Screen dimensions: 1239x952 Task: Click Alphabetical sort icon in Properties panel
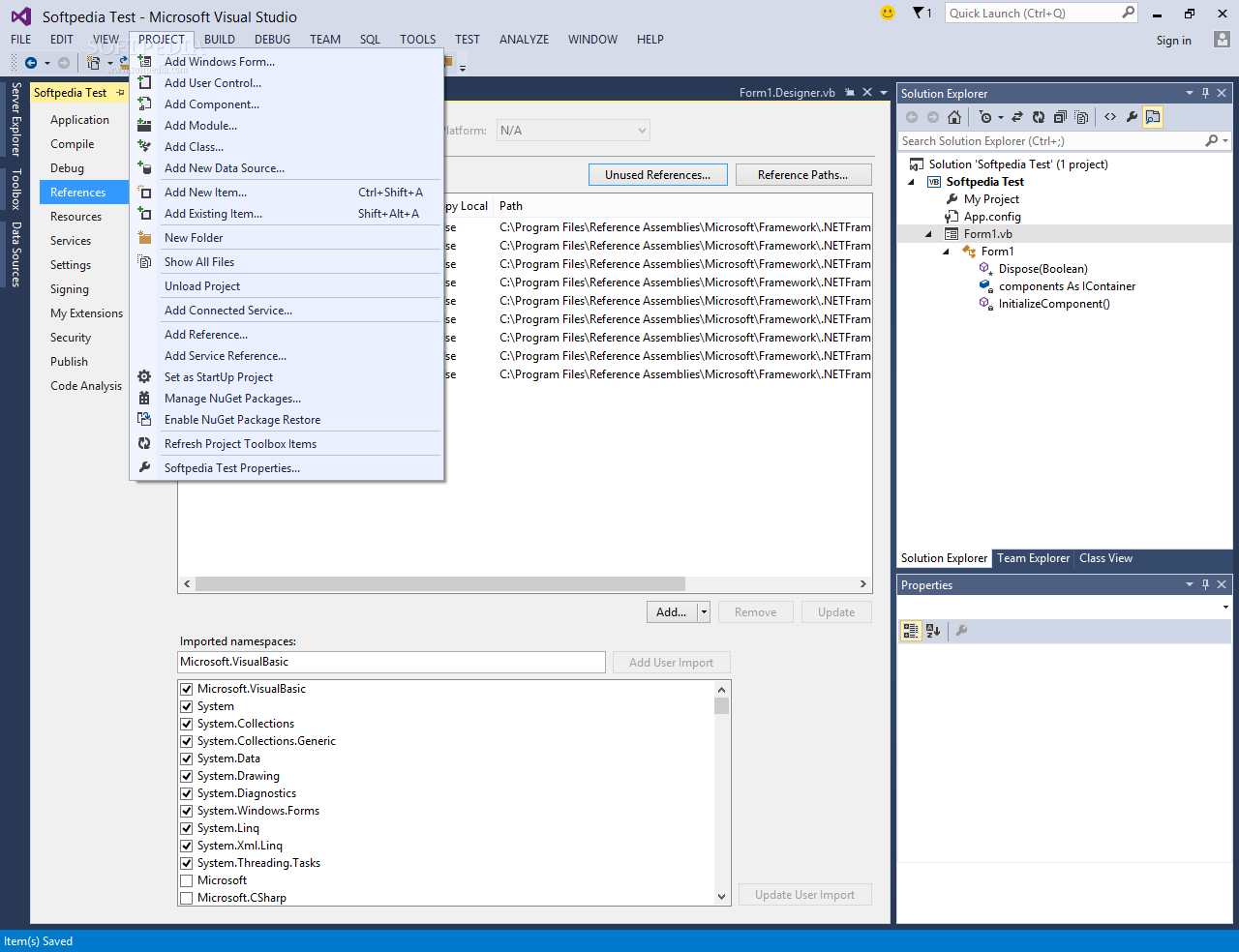click(933, 631)
